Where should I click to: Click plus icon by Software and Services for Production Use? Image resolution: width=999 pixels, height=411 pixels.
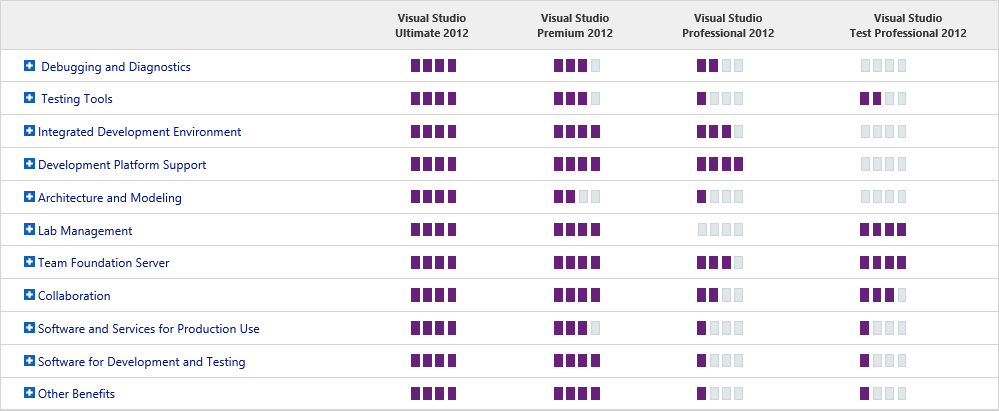pos(29,328)
